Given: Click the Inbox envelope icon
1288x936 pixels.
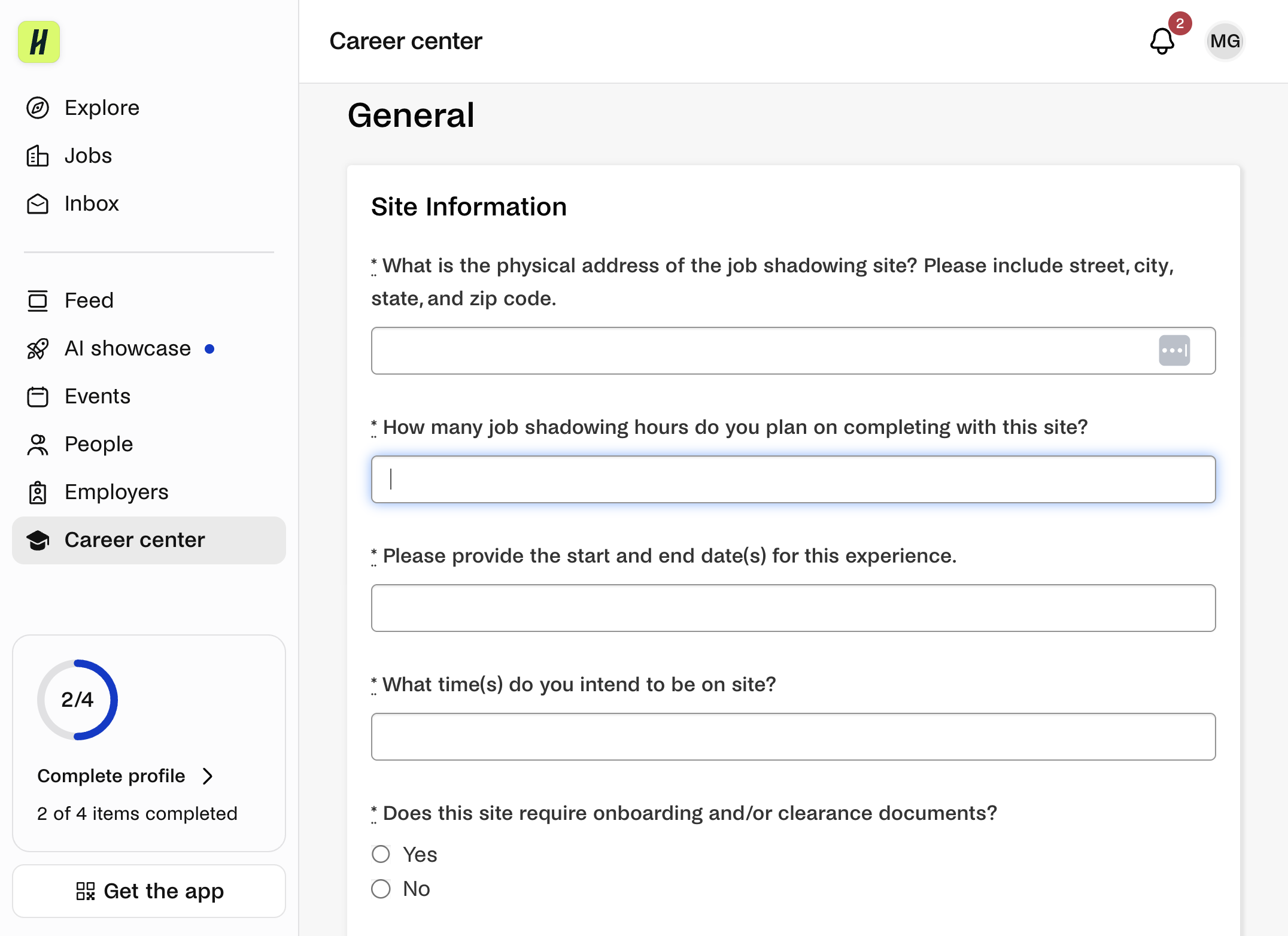Looking at the screenshot, I should tap(38, 203).
